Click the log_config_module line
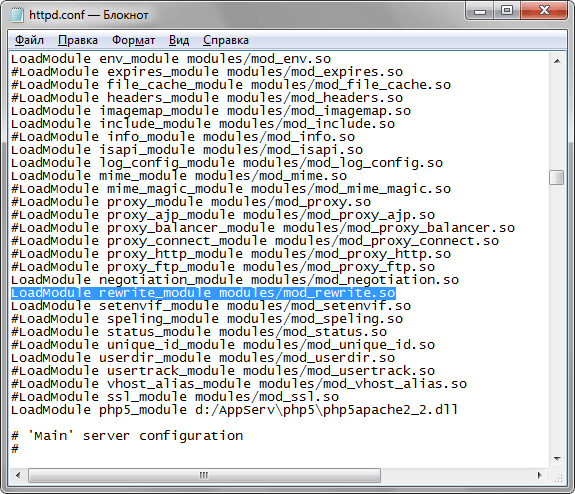Viewport: 575px width, 494px height. pos(227,163)
